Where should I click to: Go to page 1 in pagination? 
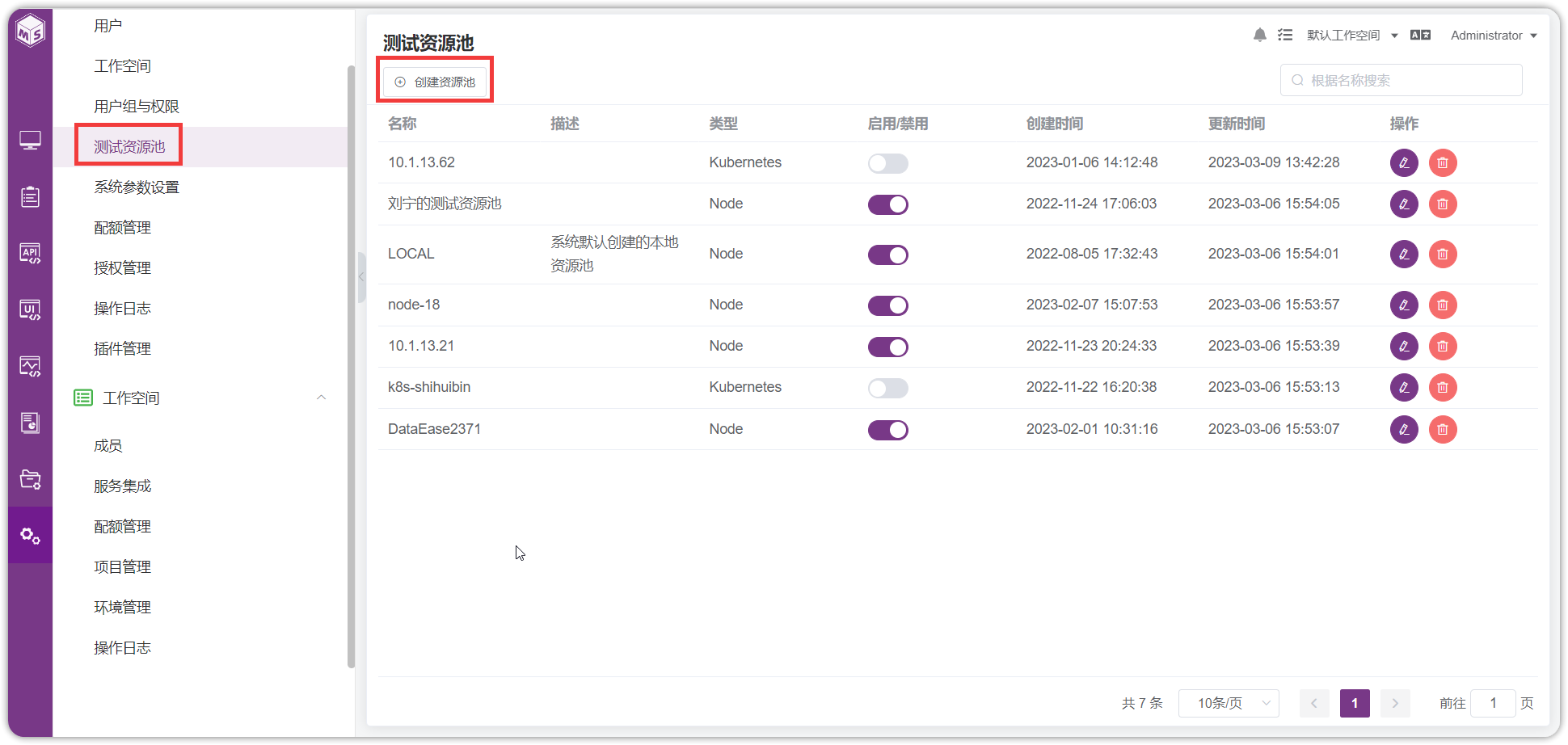[x=1355, y=703]
